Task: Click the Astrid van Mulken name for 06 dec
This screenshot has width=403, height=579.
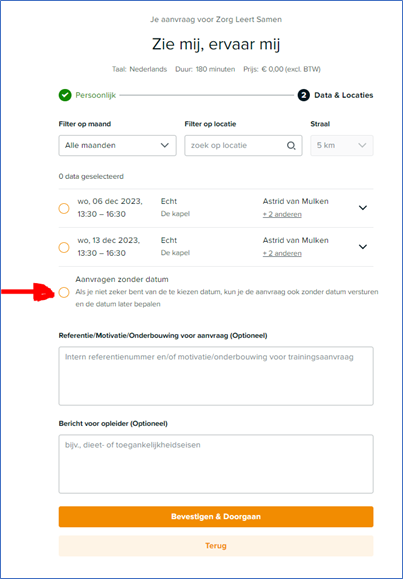Action: (296, 202)
